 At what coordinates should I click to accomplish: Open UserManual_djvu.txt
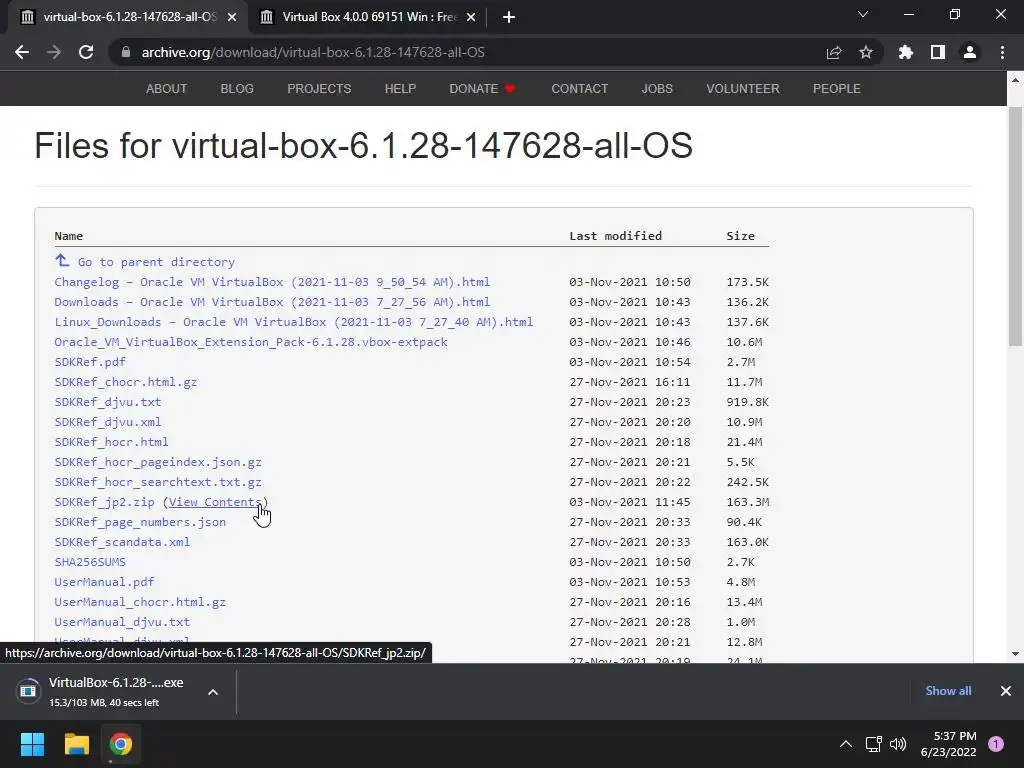click(122, 622)
